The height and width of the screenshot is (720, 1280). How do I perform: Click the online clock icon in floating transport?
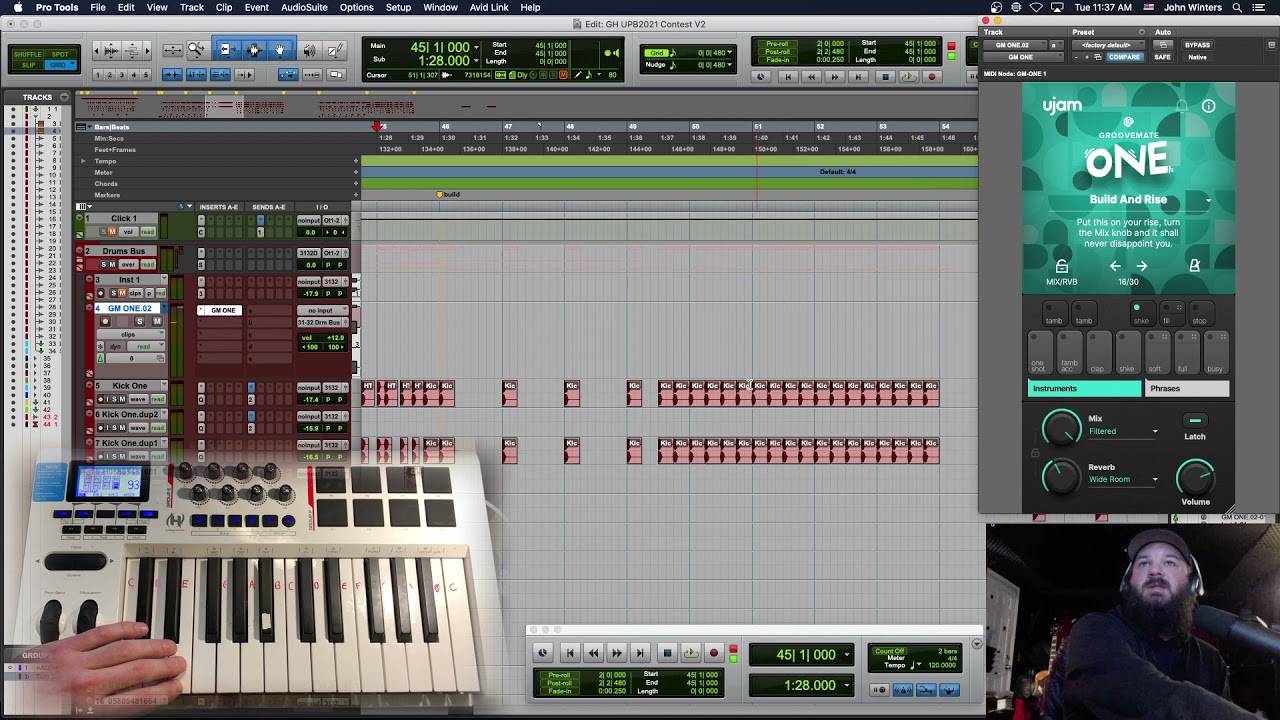[x=543, y=653]
